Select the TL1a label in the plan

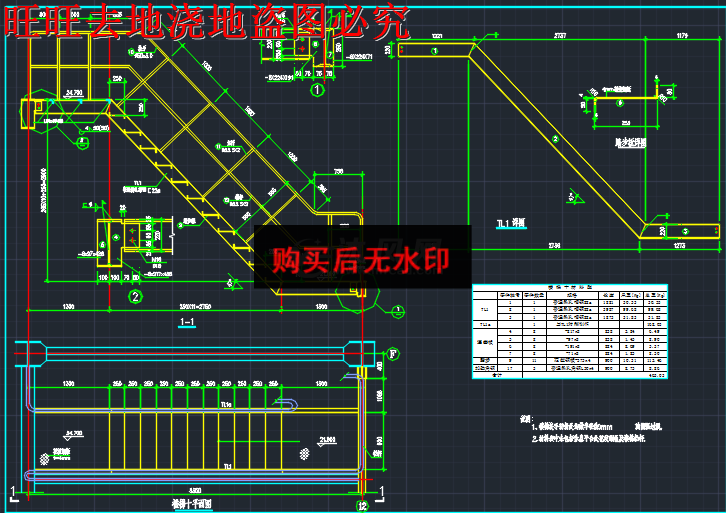[225, 405]
